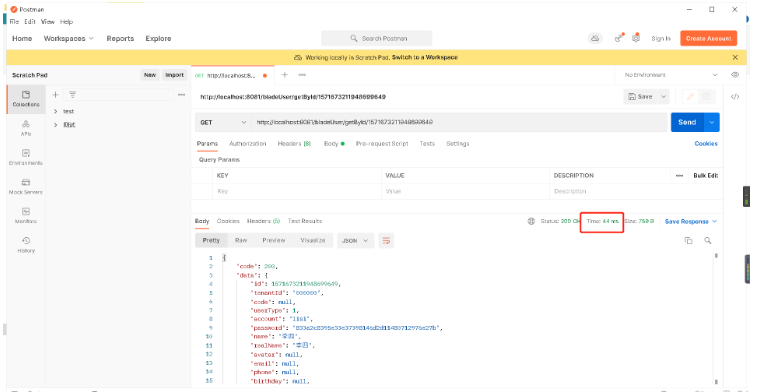Image resolution: width=759 pixels, height=392 pixels.
Task: Toggle the environment quick look eye icon
Action: click(735, 75)
